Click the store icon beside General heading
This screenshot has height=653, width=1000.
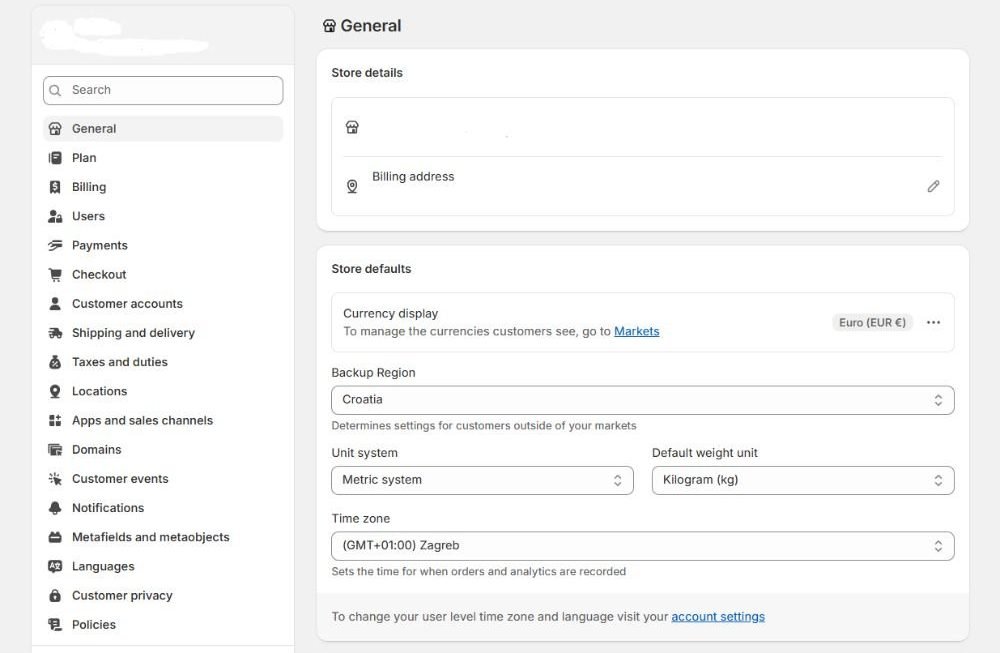pos(329,26)
